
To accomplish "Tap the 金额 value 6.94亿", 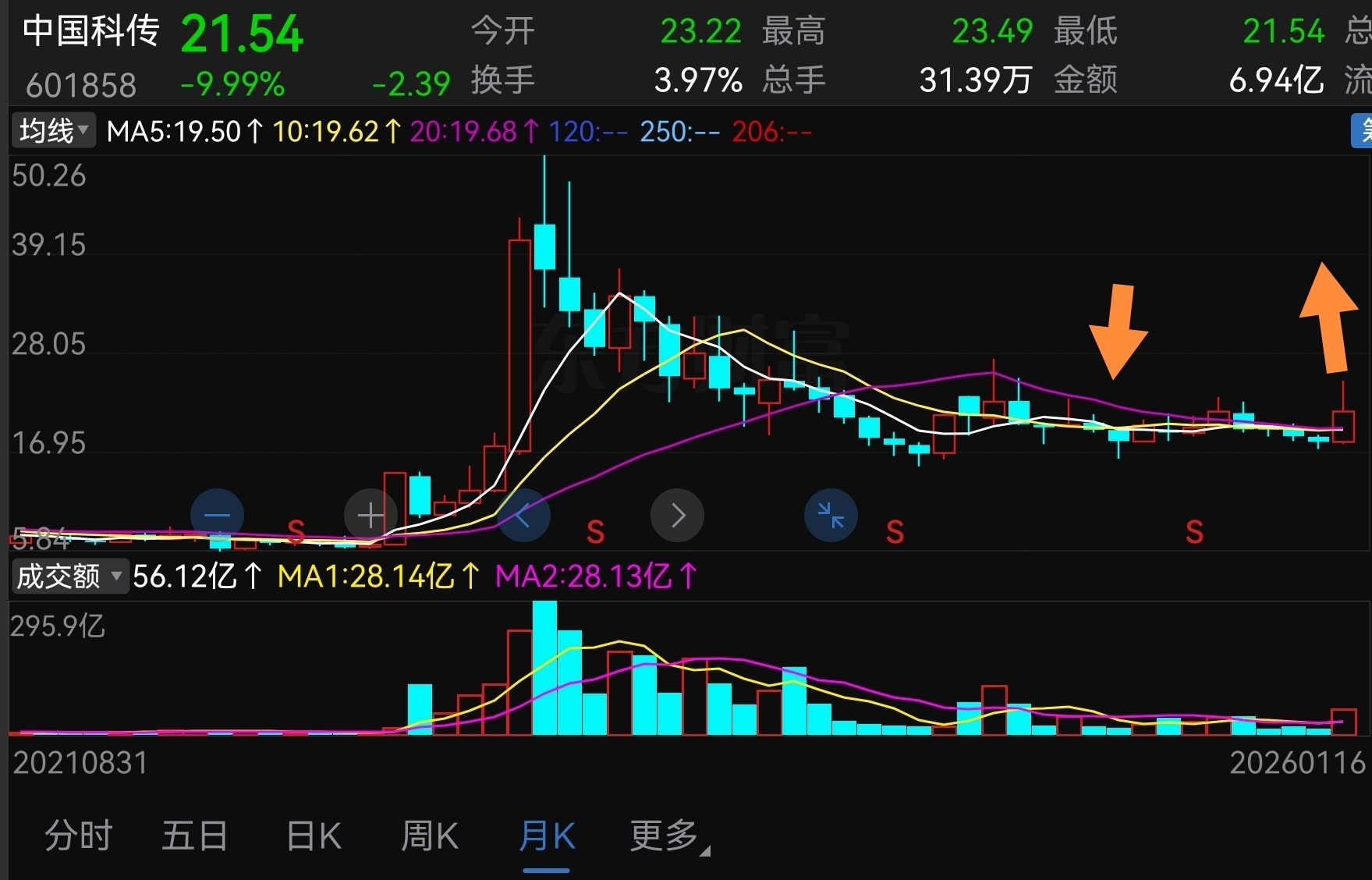I will pyautogui.click(x=1277, y=80).
